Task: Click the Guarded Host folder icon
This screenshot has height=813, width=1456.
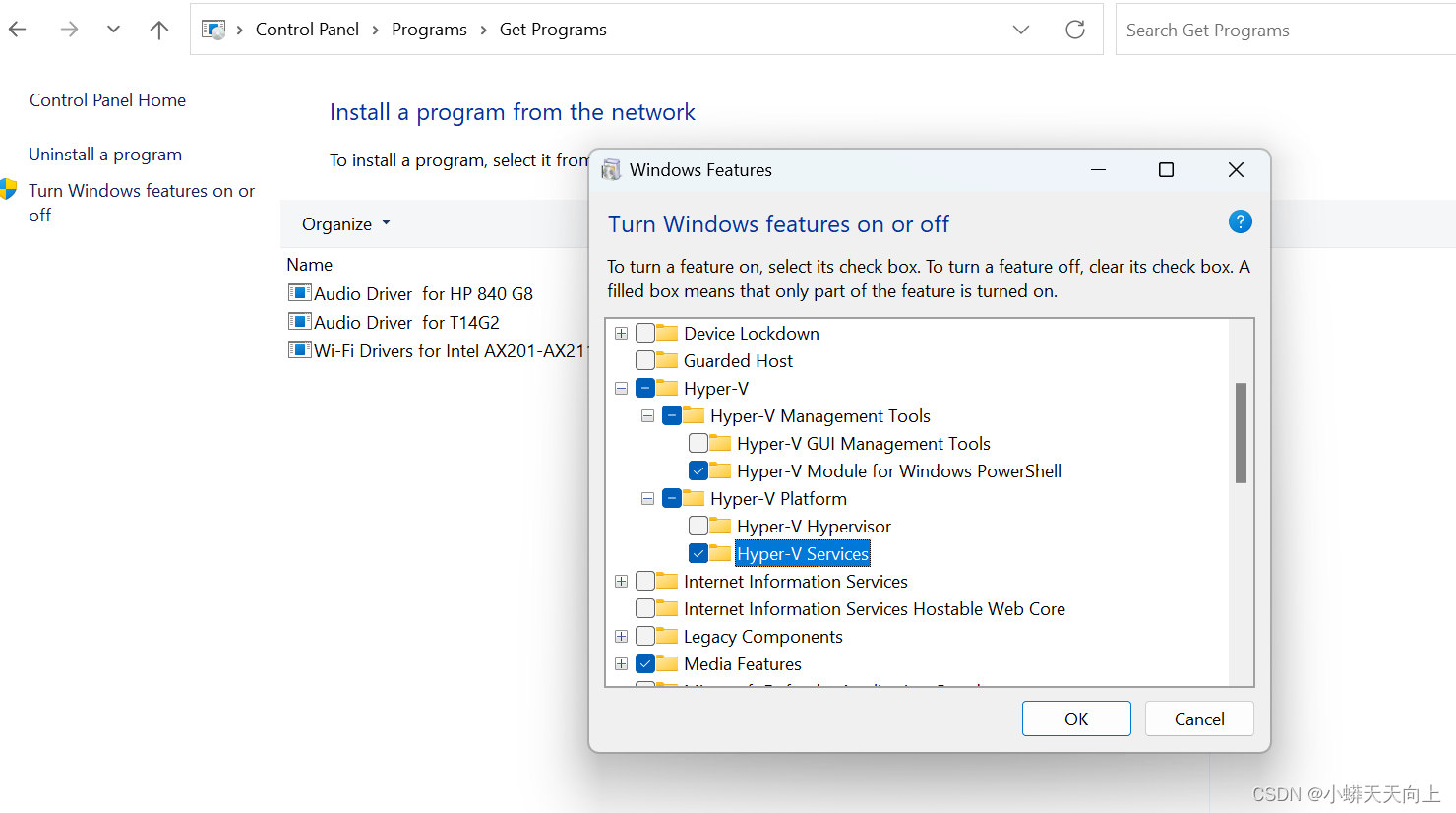Action: [x=668, y=359]
